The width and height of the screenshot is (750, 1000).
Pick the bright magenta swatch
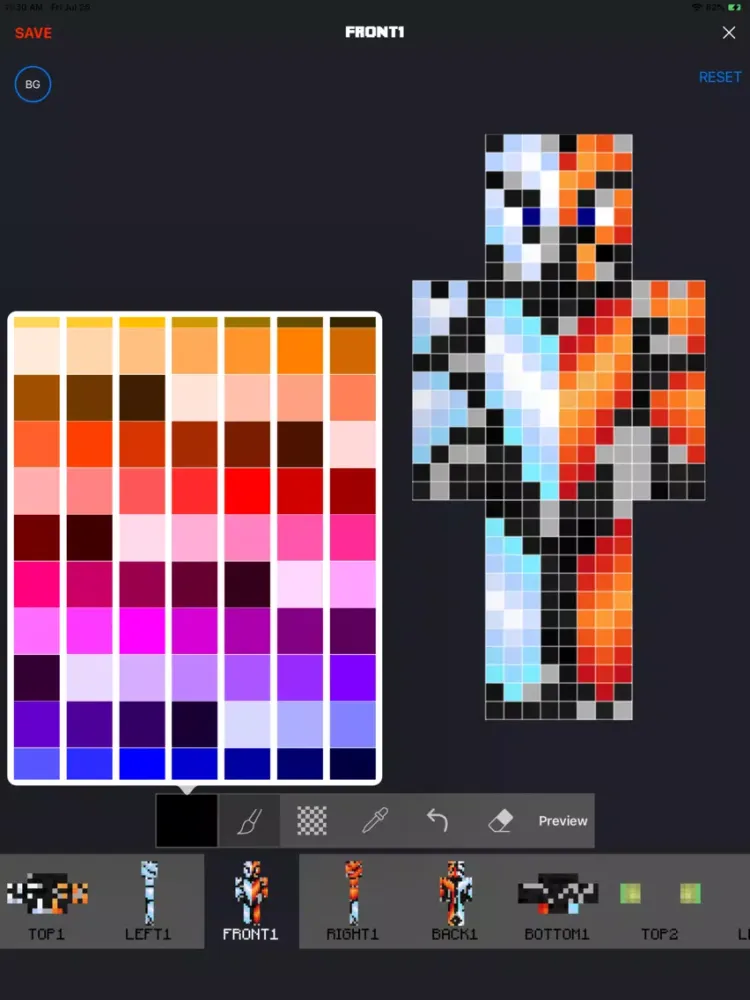tap(142, 631)
